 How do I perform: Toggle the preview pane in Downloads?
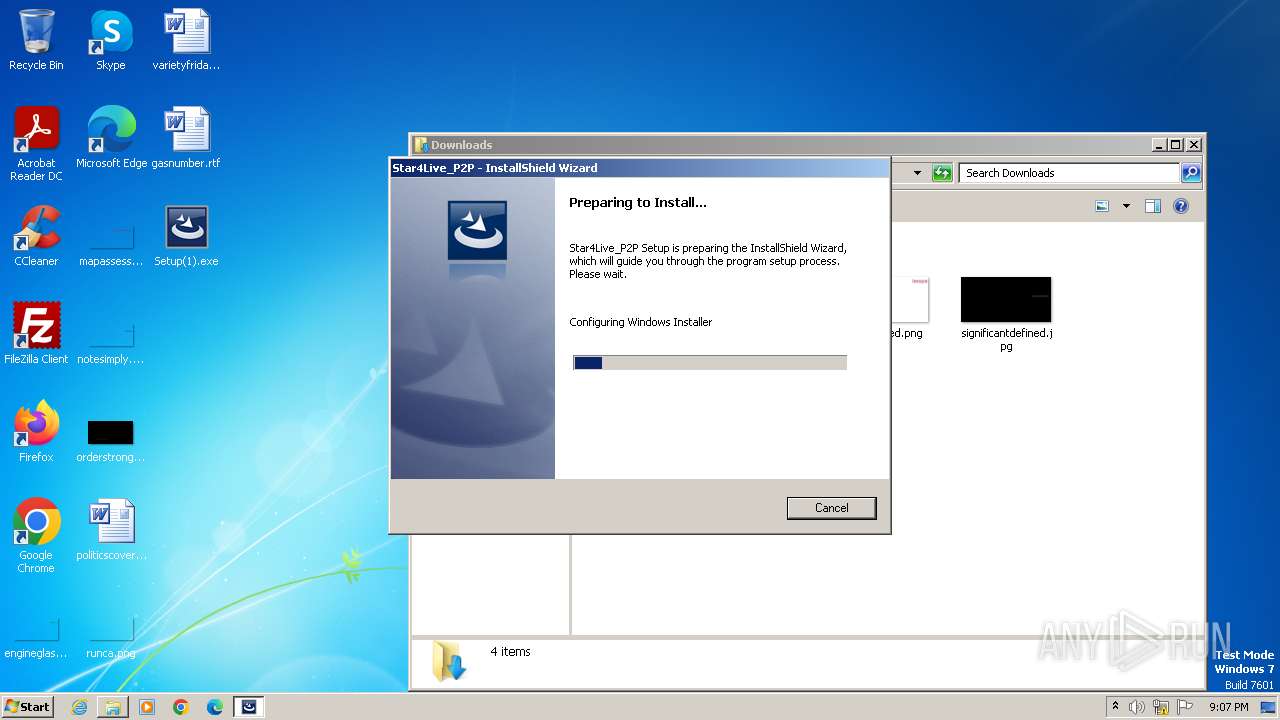[1152, 206]
